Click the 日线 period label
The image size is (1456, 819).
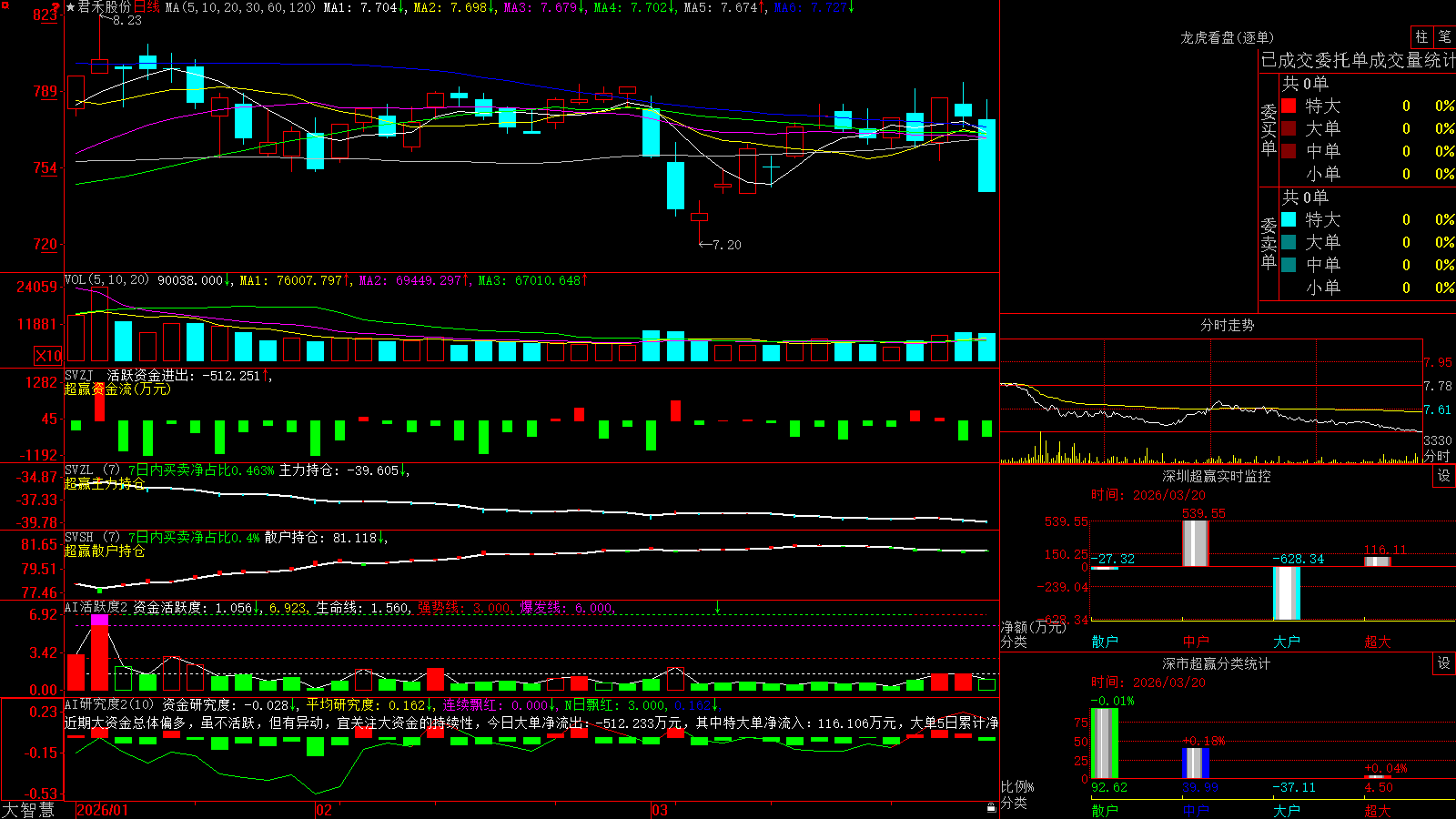pyautogui.click(x=147, y=7)
